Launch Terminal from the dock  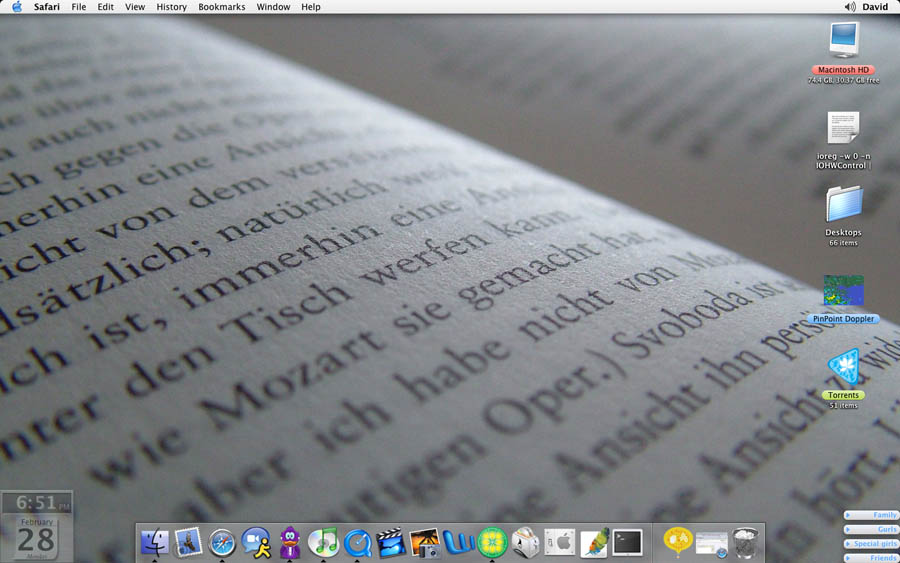[627, 542]
